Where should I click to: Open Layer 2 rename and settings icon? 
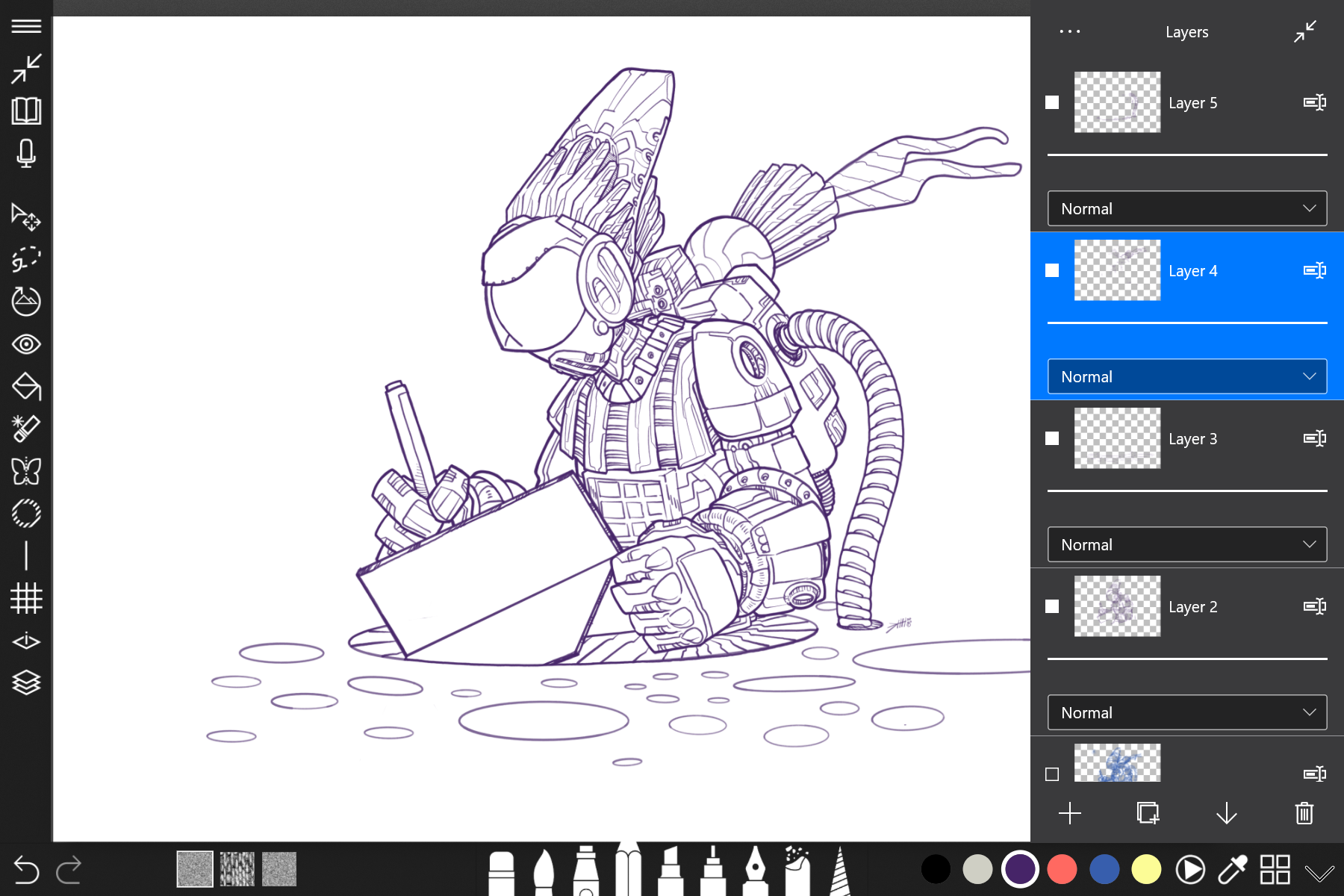click(x=1314, y=606)
